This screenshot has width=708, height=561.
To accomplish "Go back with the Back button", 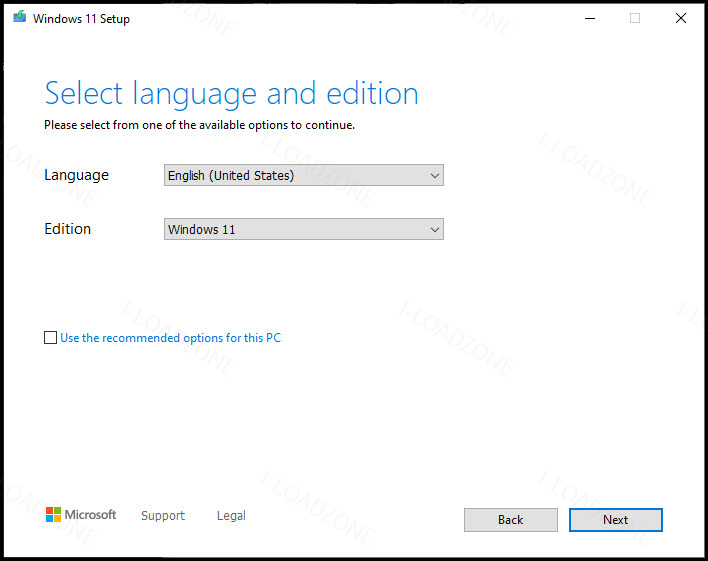I will tap(511, 520).
